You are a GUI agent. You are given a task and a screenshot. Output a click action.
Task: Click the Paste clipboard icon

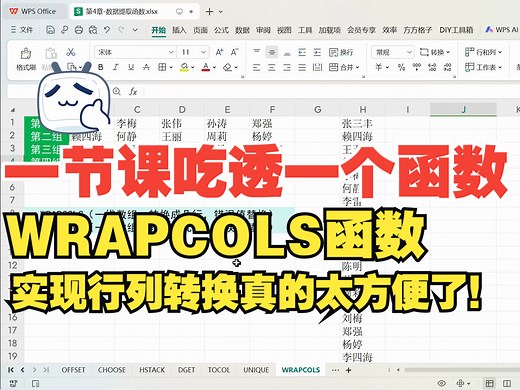tap(51, 53)
